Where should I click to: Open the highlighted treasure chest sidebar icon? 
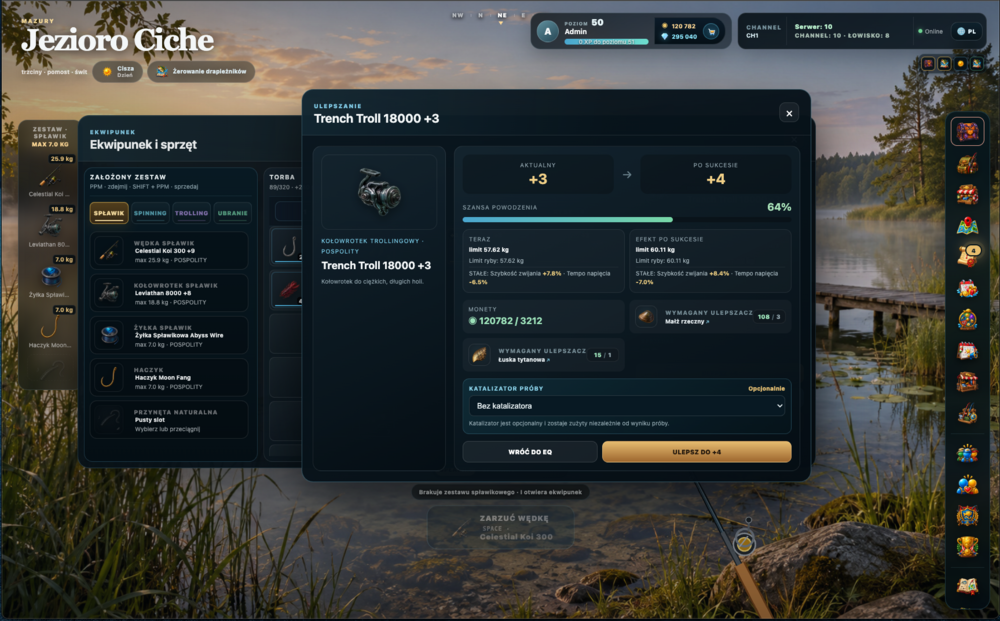(x=967, y=132)
